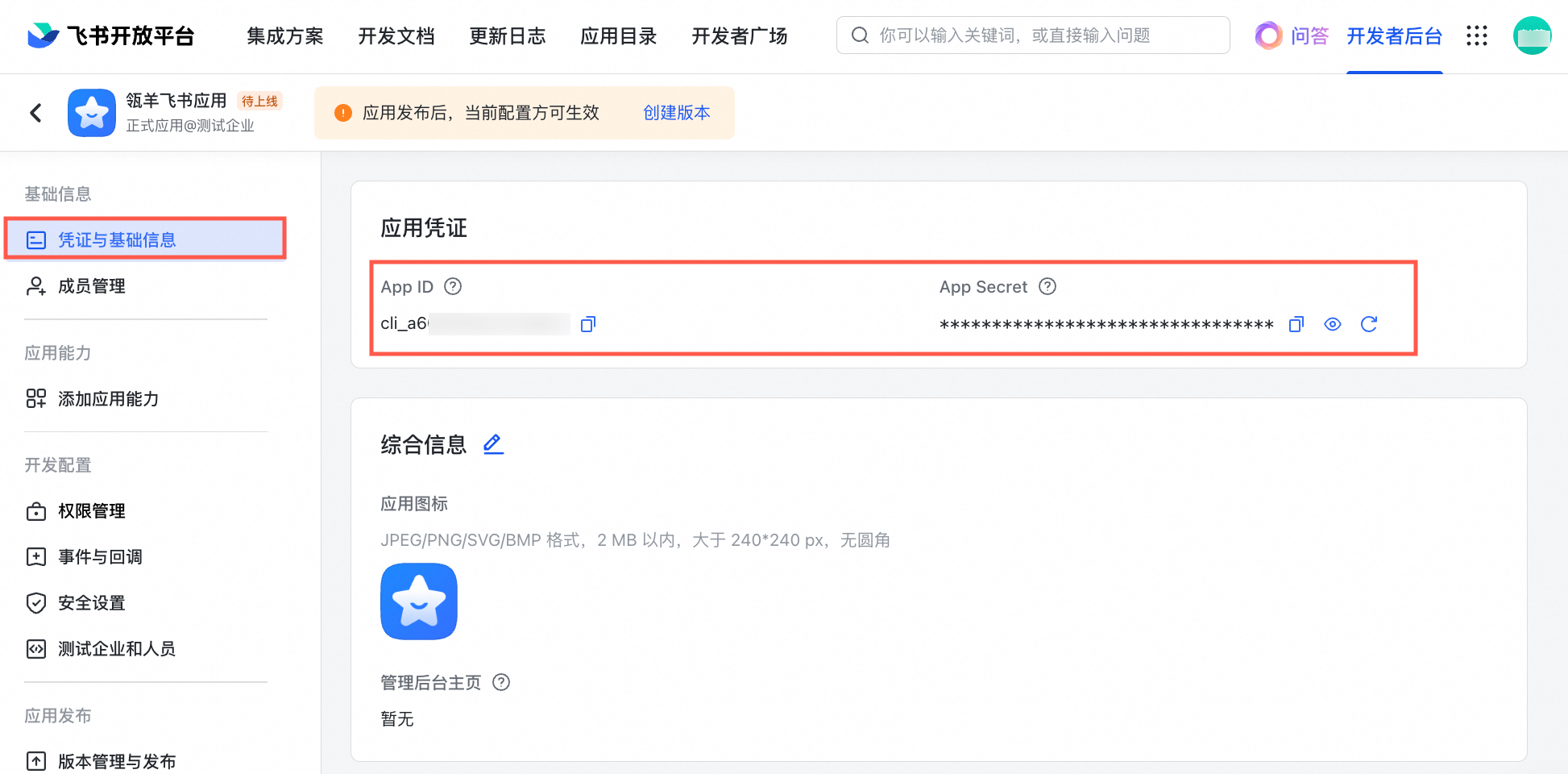This screenshot has height=774, width=1568.
Task: Copy the App Secret value
Action: click(x=1296, y=324)
